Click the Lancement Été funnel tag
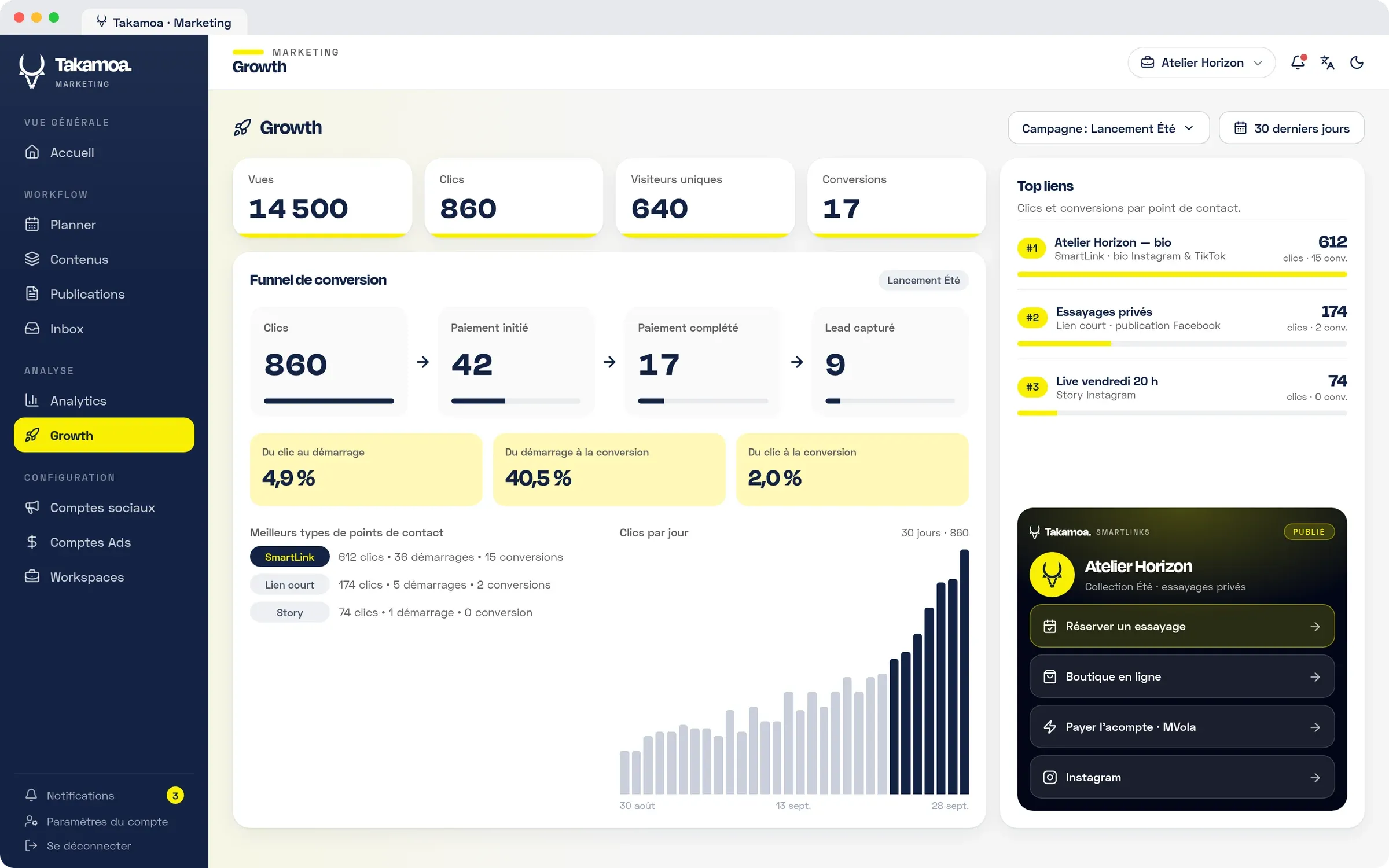1389x868 pixels. point(923,280)
